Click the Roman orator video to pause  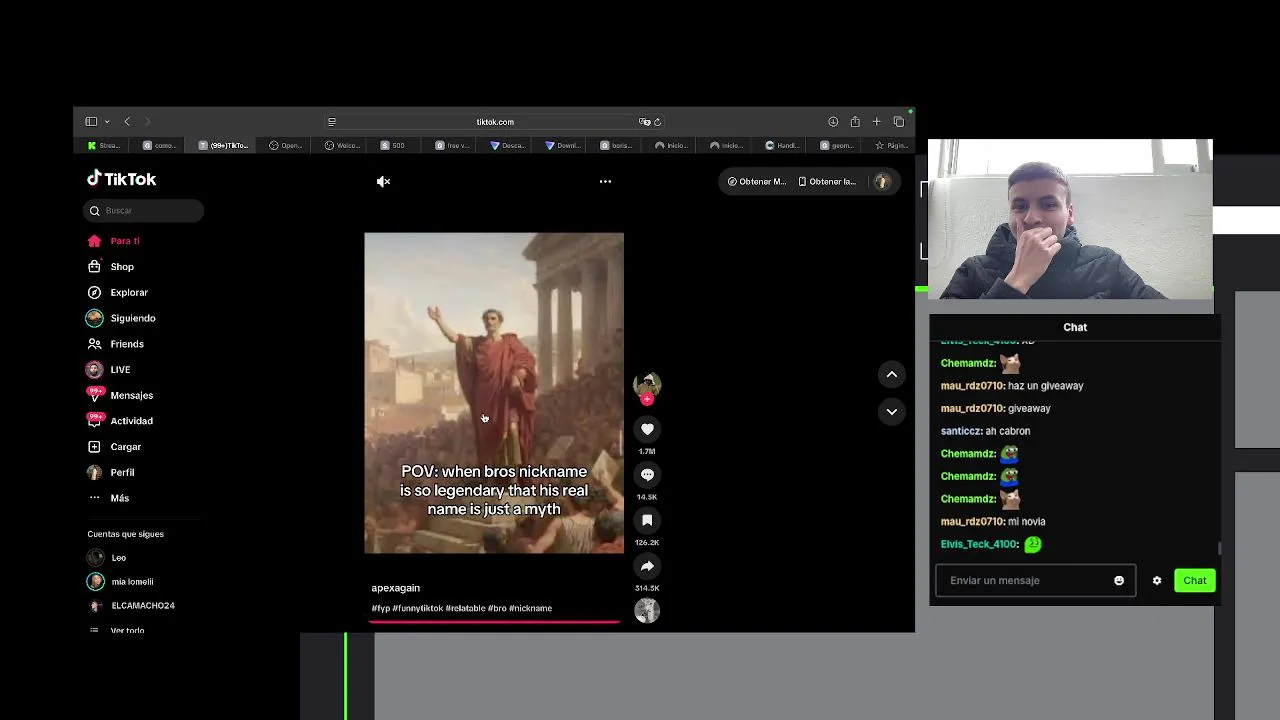(494, 393)
